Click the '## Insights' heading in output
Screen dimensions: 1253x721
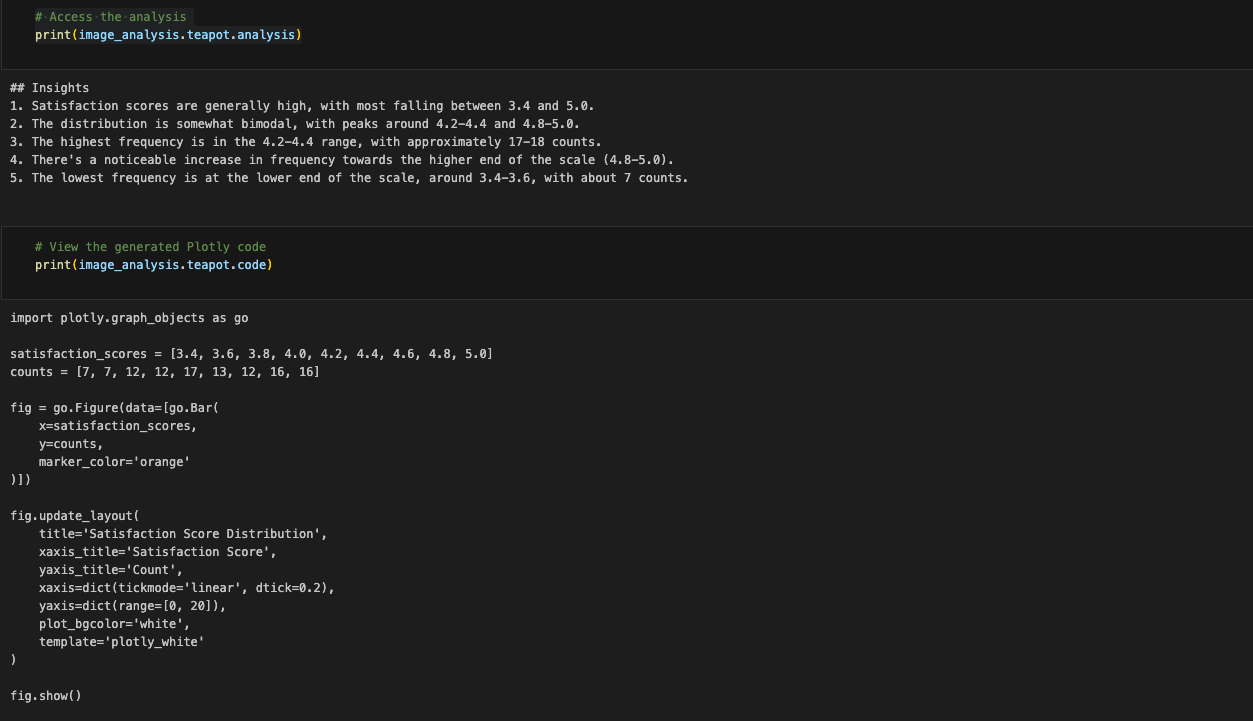(49, 88)
